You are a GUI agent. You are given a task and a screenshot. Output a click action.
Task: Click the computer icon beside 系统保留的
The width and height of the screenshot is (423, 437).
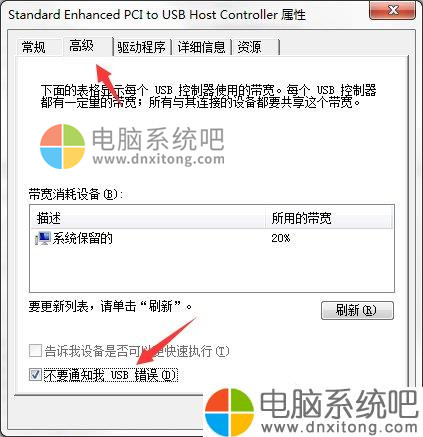[43, 238]
